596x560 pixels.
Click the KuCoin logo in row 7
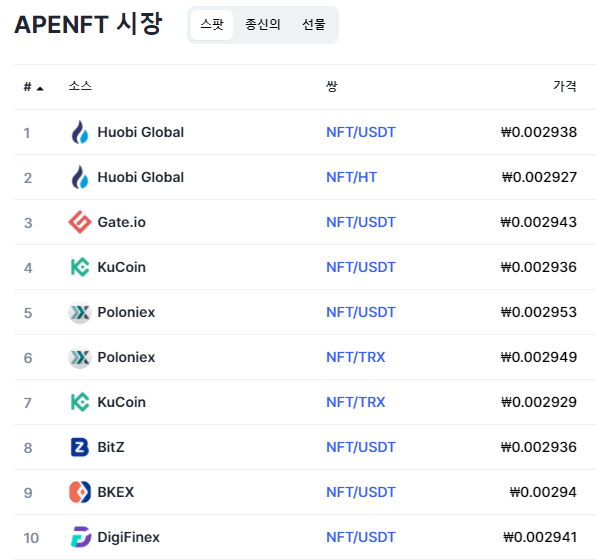click(x=80, y=402)
